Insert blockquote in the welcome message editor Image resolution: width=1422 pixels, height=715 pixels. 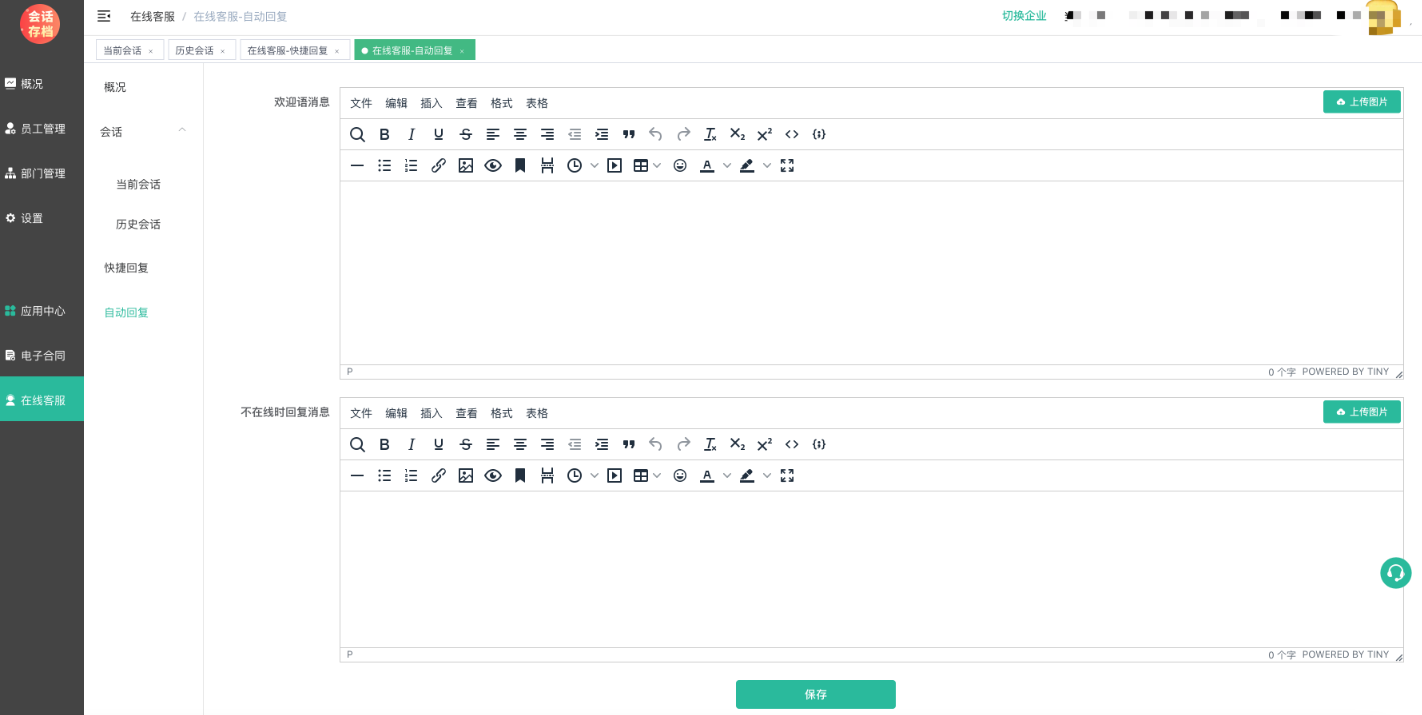(x=629, y=135)
